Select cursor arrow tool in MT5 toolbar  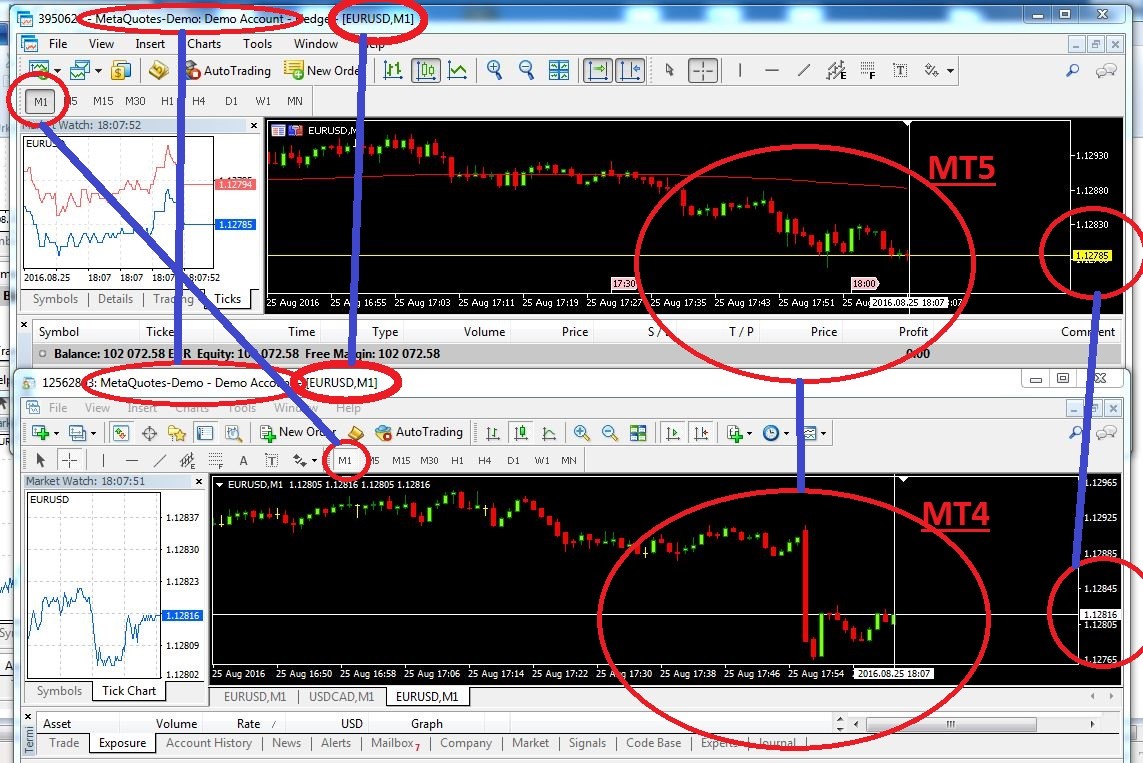pos(669,70)
